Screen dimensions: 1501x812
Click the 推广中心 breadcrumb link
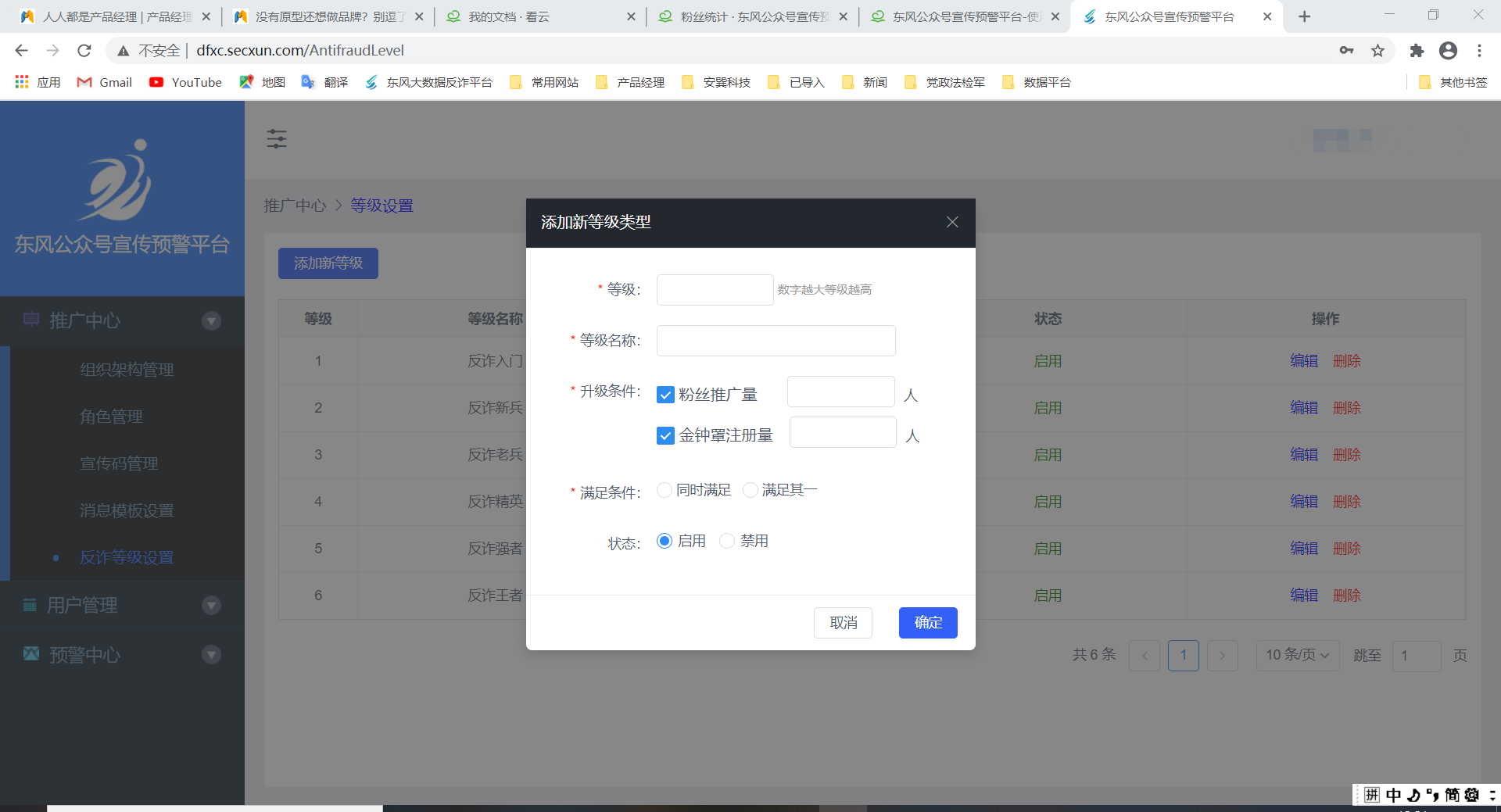point(295,206)
